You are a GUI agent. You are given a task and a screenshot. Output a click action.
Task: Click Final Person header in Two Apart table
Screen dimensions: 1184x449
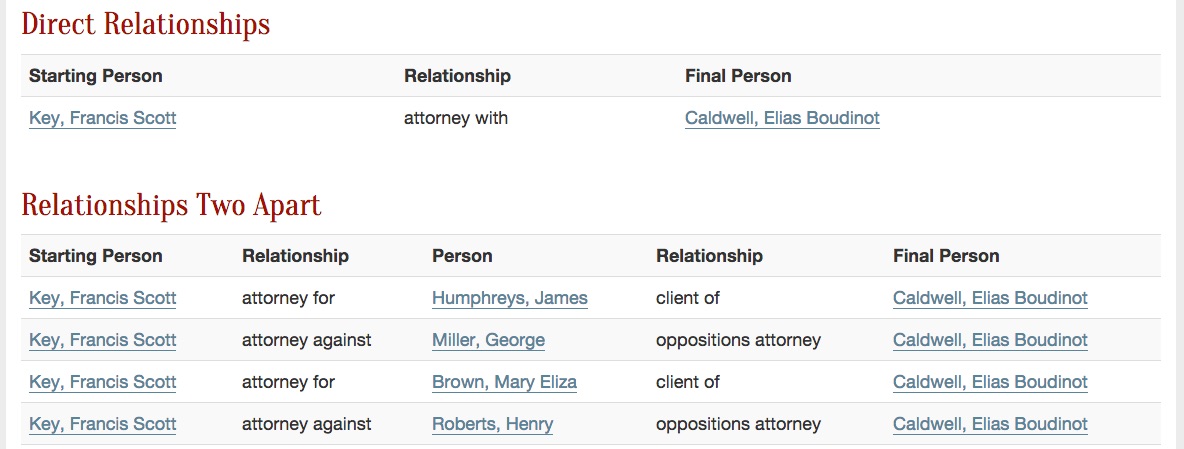[x=946, y=256]
